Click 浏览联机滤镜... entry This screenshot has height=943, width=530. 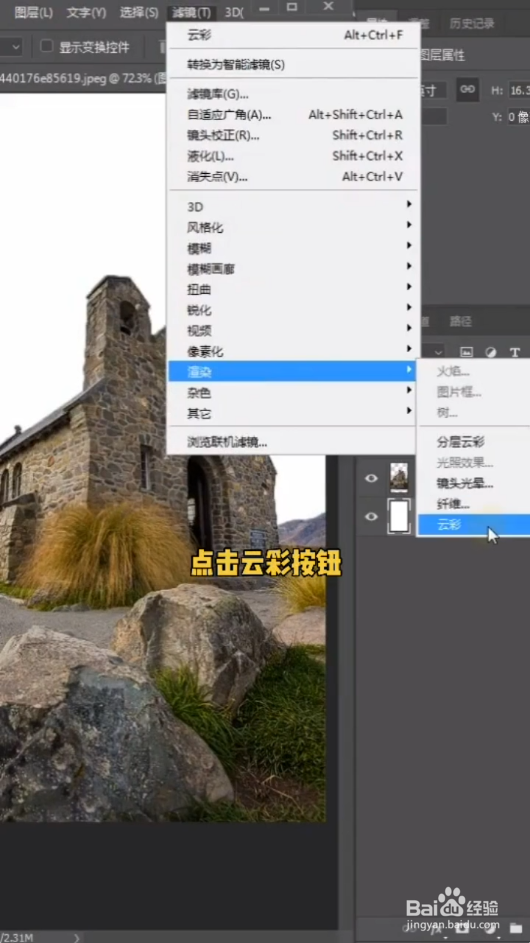pos(227,443)
